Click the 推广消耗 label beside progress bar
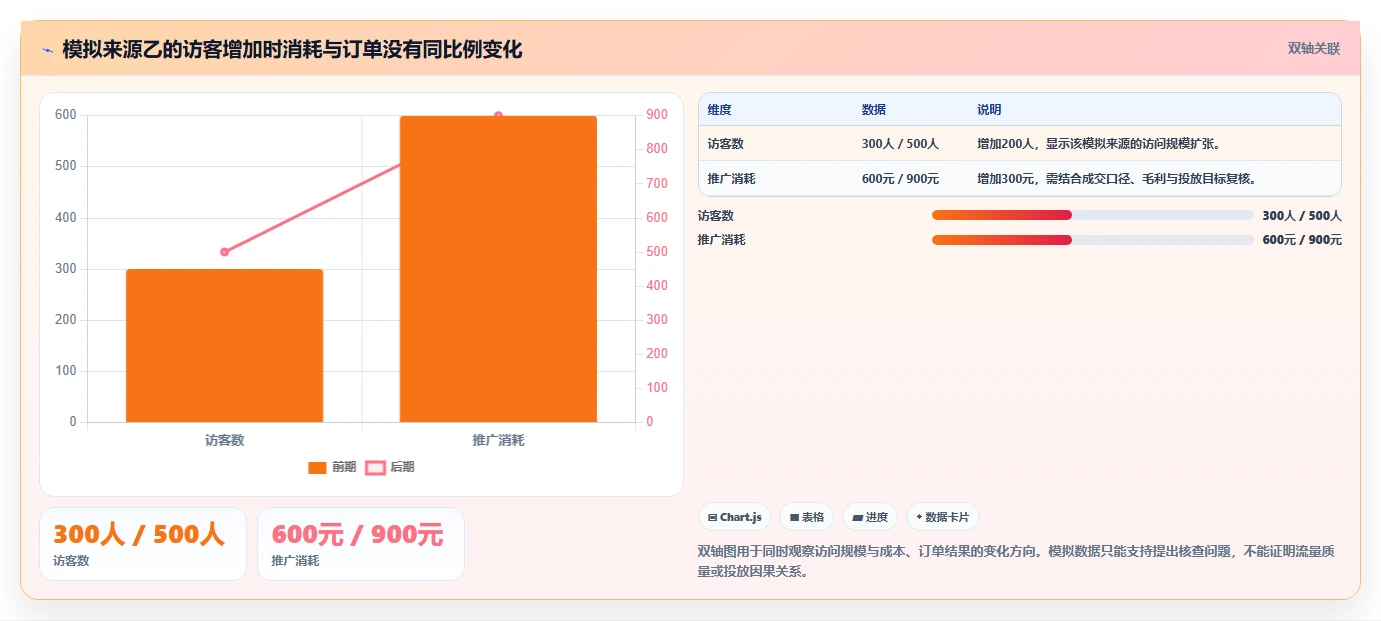 pos(721,240)
